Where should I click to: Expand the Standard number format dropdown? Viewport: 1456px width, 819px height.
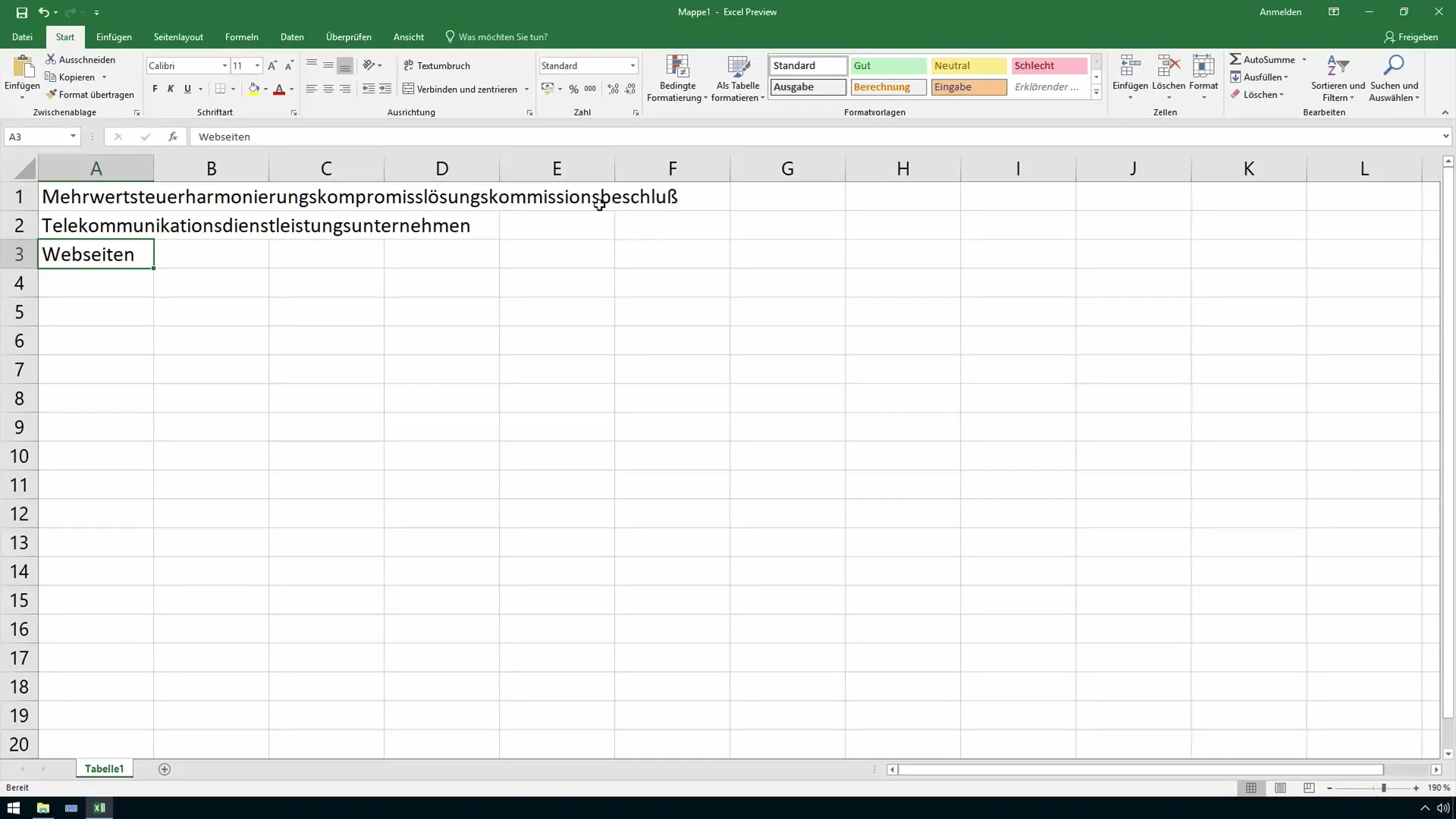click(x=632, y=66)
